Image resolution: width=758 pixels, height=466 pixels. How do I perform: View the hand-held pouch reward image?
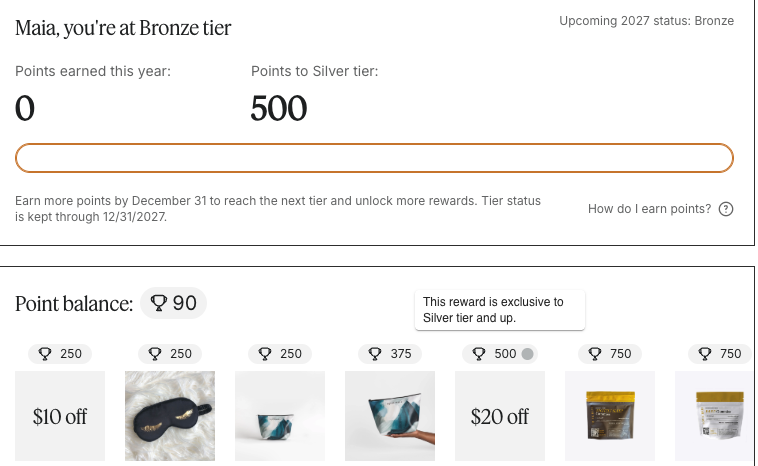(390, 416)
